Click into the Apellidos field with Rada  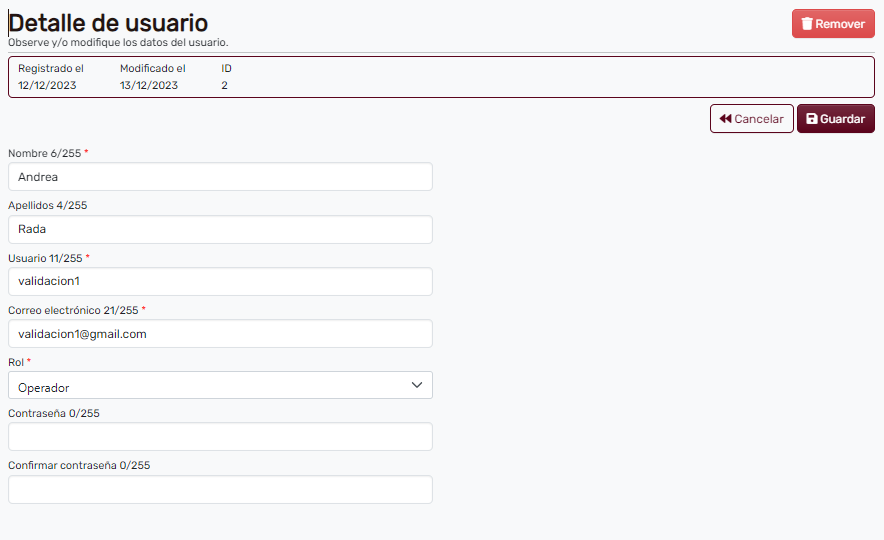pos(220,229)
